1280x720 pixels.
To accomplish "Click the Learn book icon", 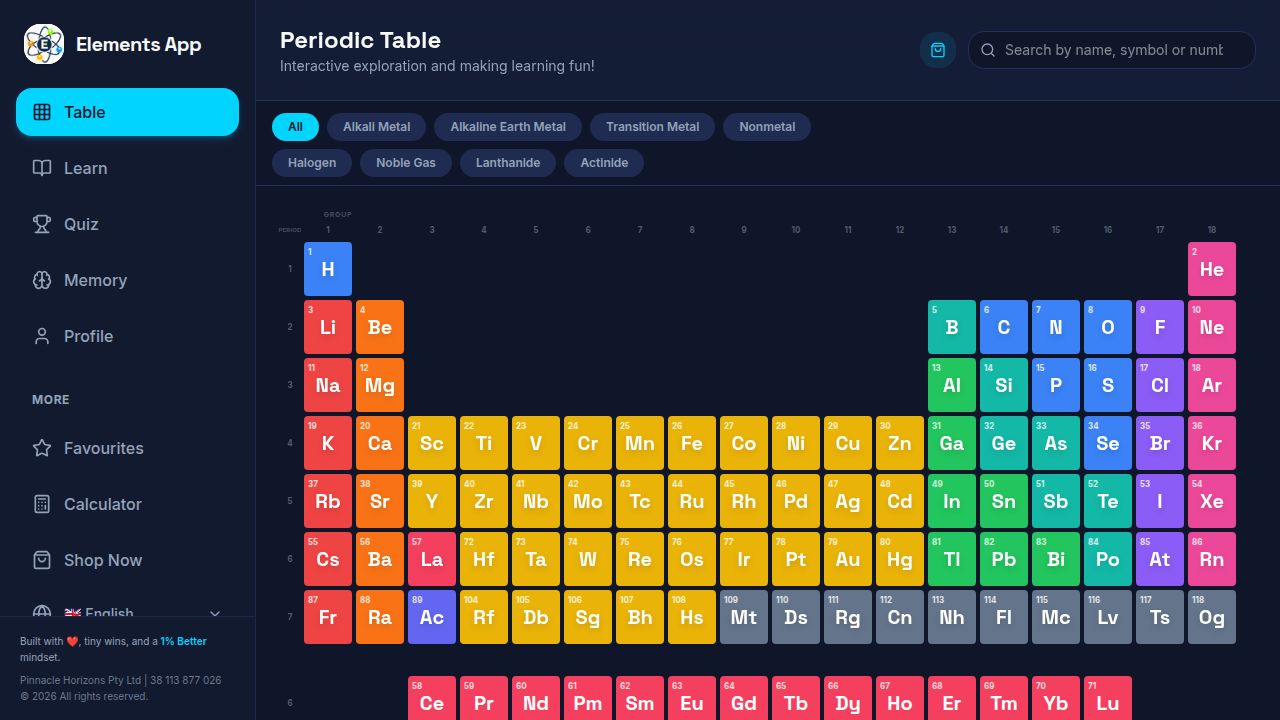I will click(42, 168).
